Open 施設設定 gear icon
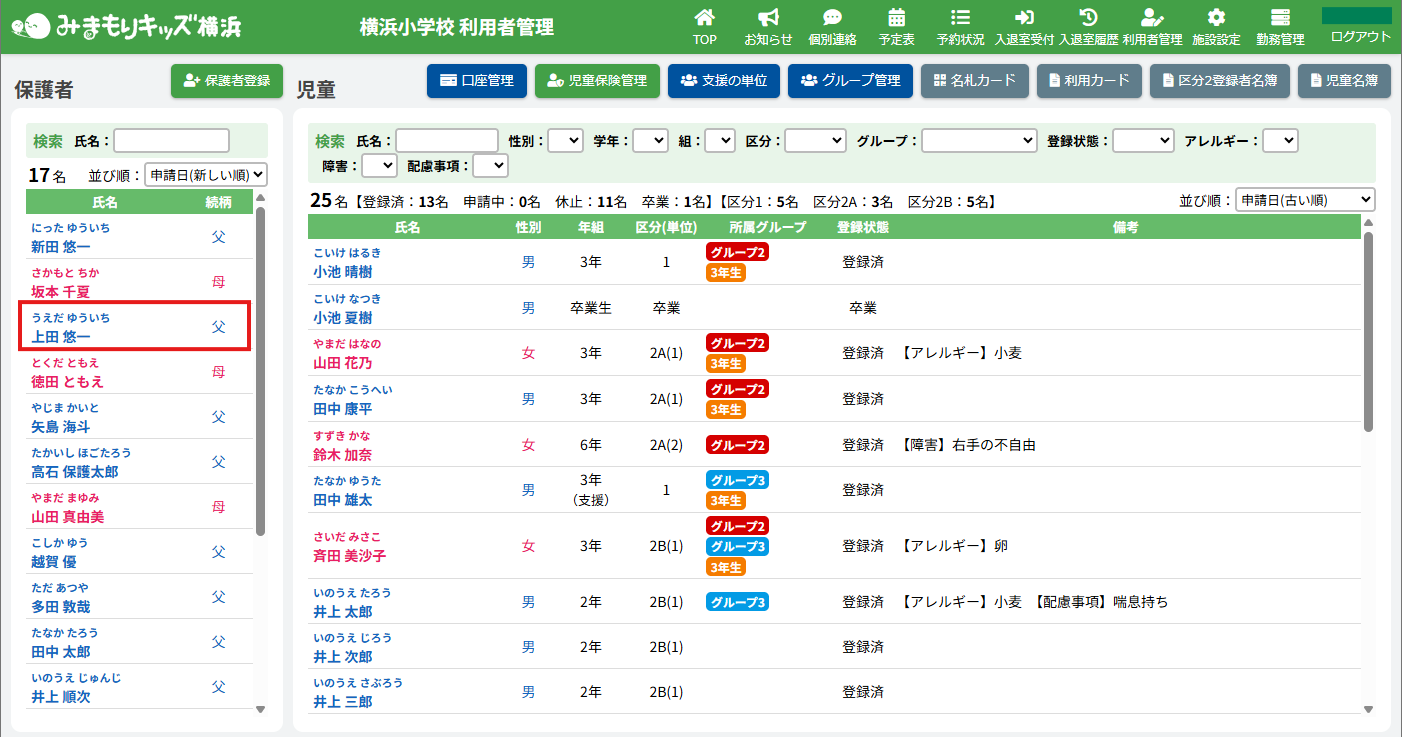Viewport: 1402px width, 737px height. 1216,18
